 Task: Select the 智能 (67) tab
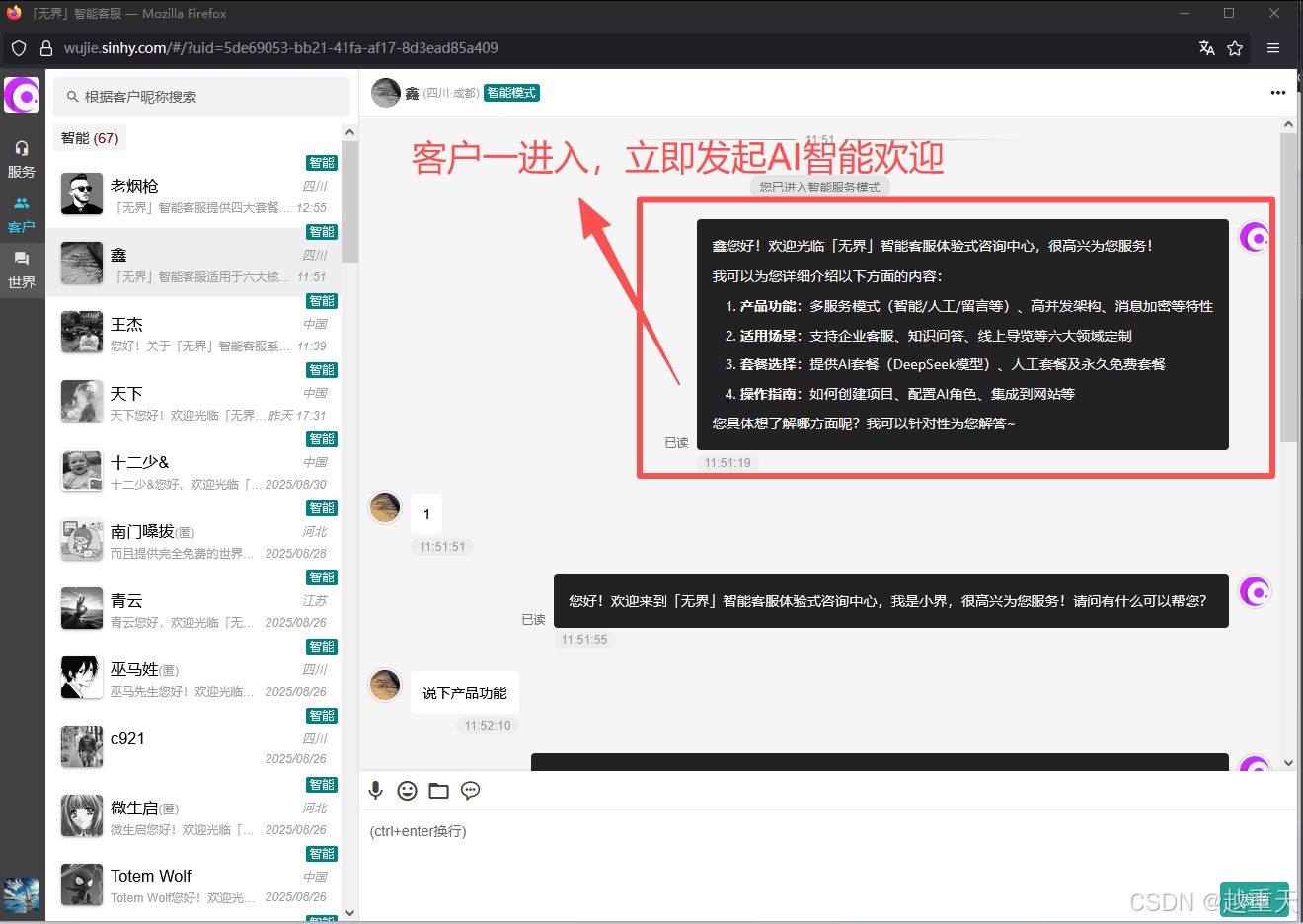coord(90,138)
